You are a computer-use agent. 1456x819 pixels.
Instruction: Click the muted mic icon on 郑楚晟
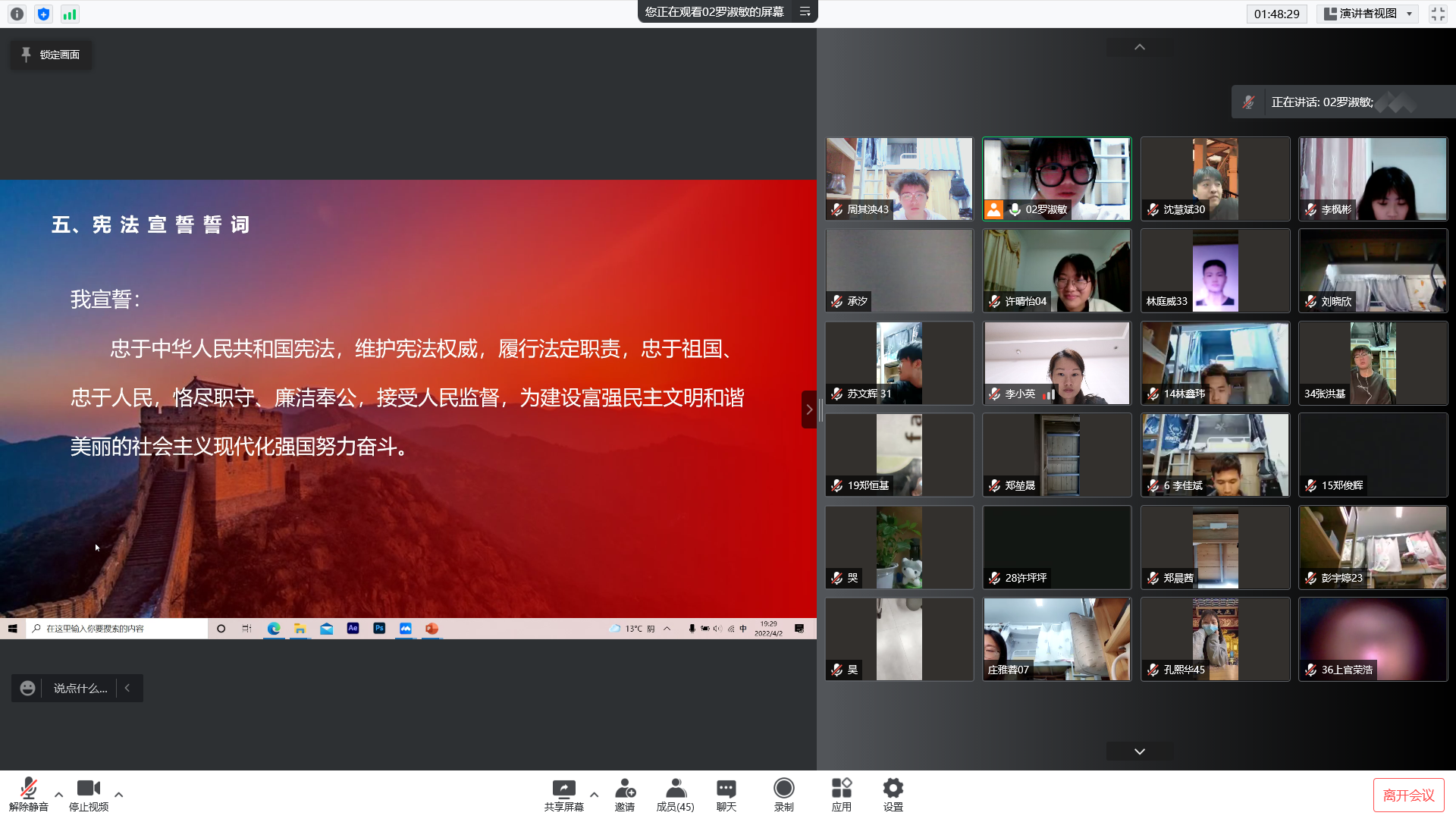coord(994,485)
